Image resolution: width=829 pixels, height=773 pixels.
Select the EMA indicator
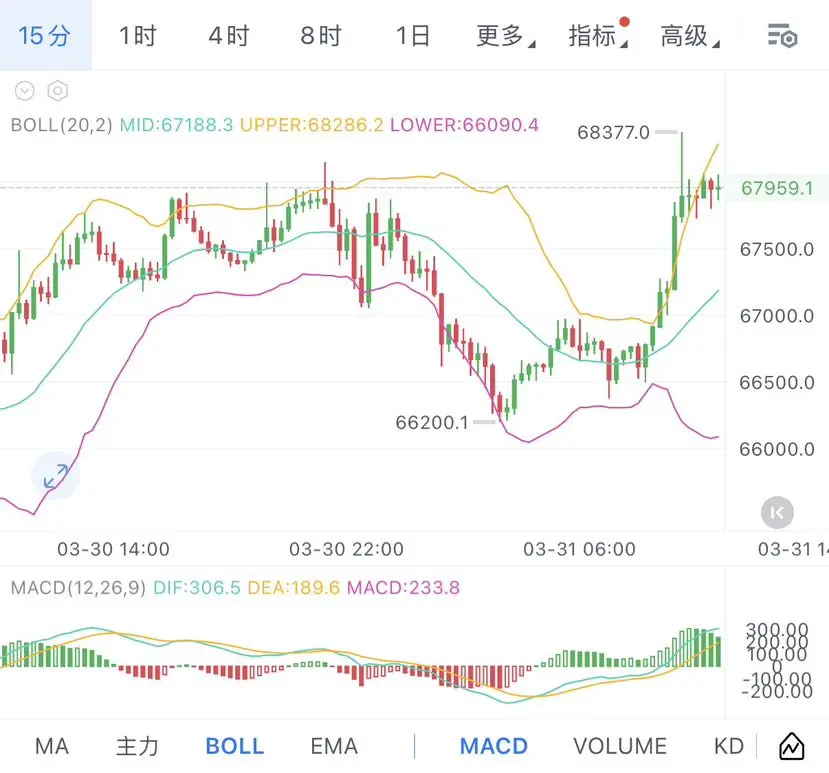click(x=334, y=746)
